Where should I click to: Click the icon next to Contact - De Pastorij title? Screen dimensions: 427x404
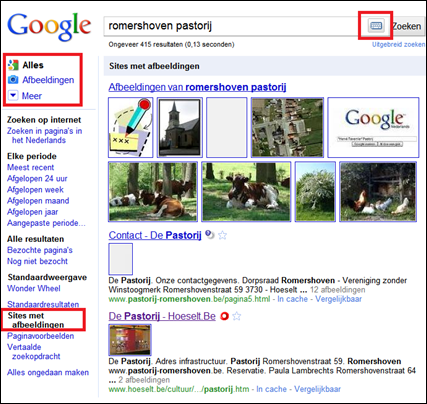click(x=210, y=235)
